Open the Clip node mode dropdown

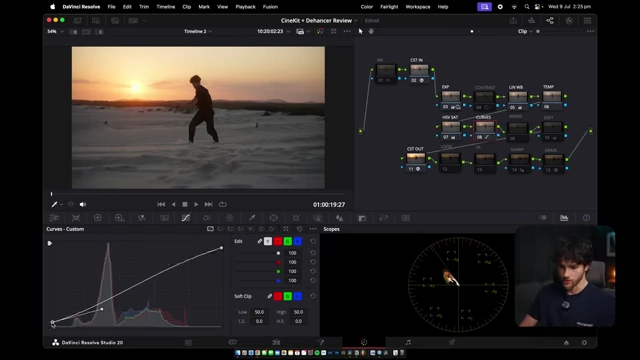coord(525,31)
